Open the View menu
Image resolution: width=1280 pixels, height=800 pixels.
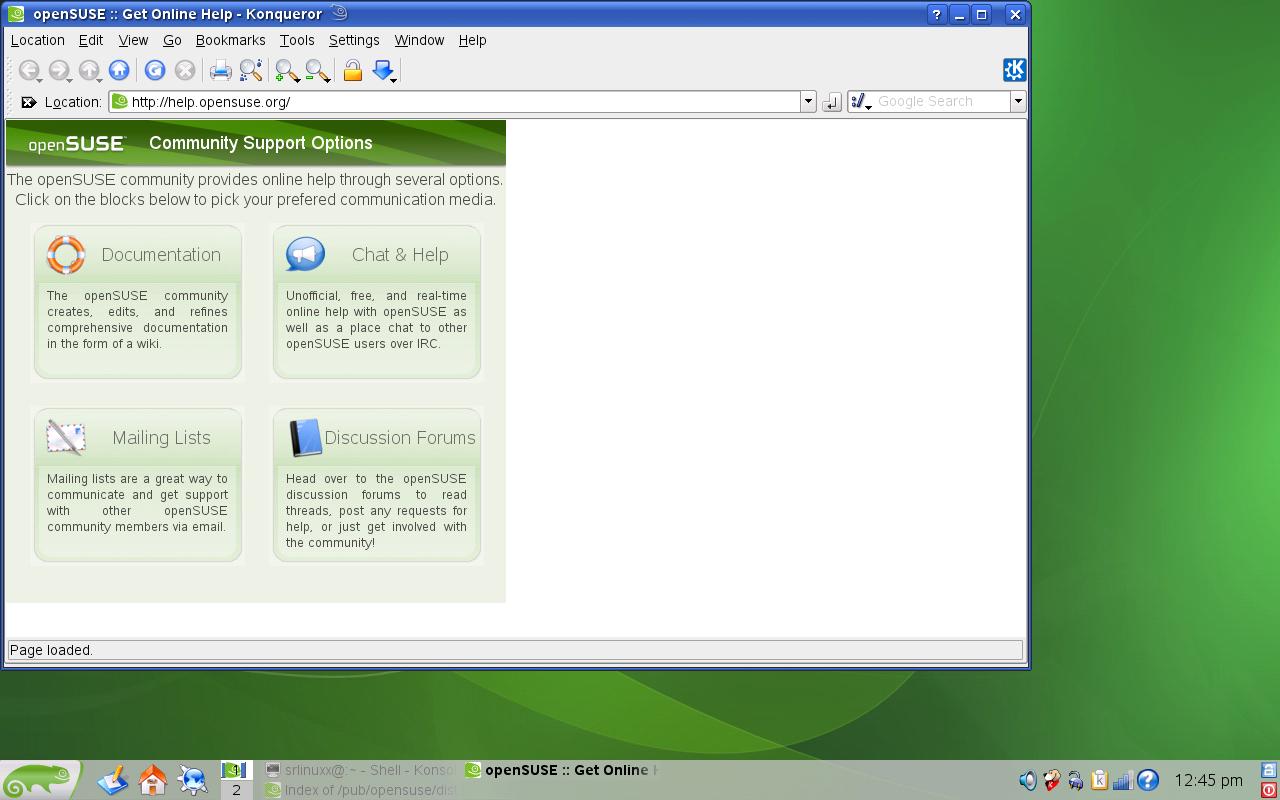tap(133, 40)
